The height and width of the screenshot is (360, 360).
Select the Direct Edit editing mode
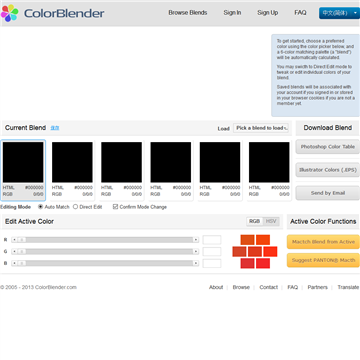pos(75,207)
